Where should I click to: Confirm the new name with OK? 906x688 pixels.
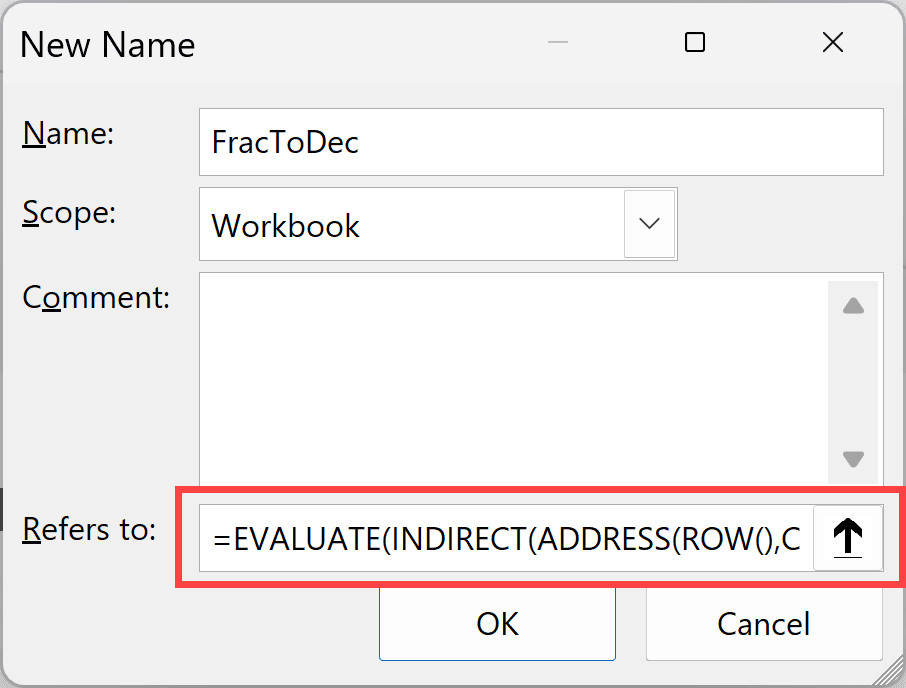497,623
